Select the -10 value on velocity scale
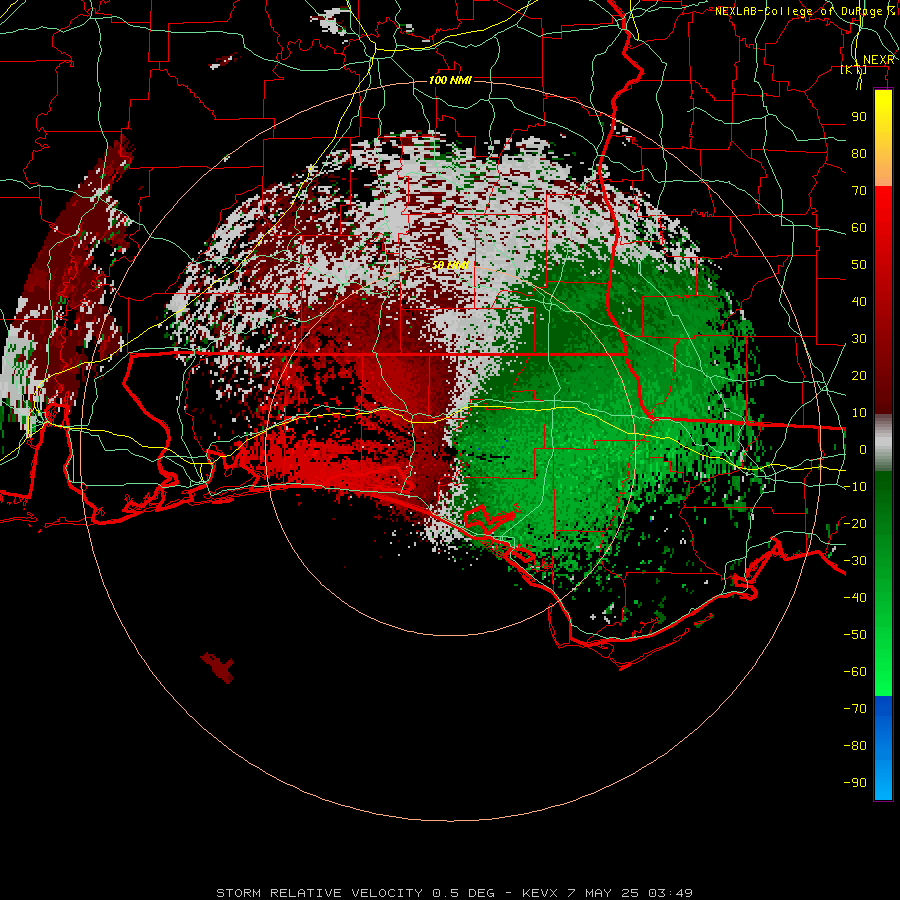Viewport: 900px width, 900px height. 855,487
